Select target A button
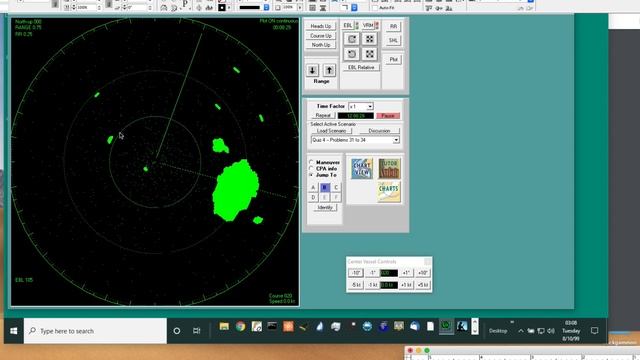The image size is (640, 360). pyautogui.click(x=313, y=187)
